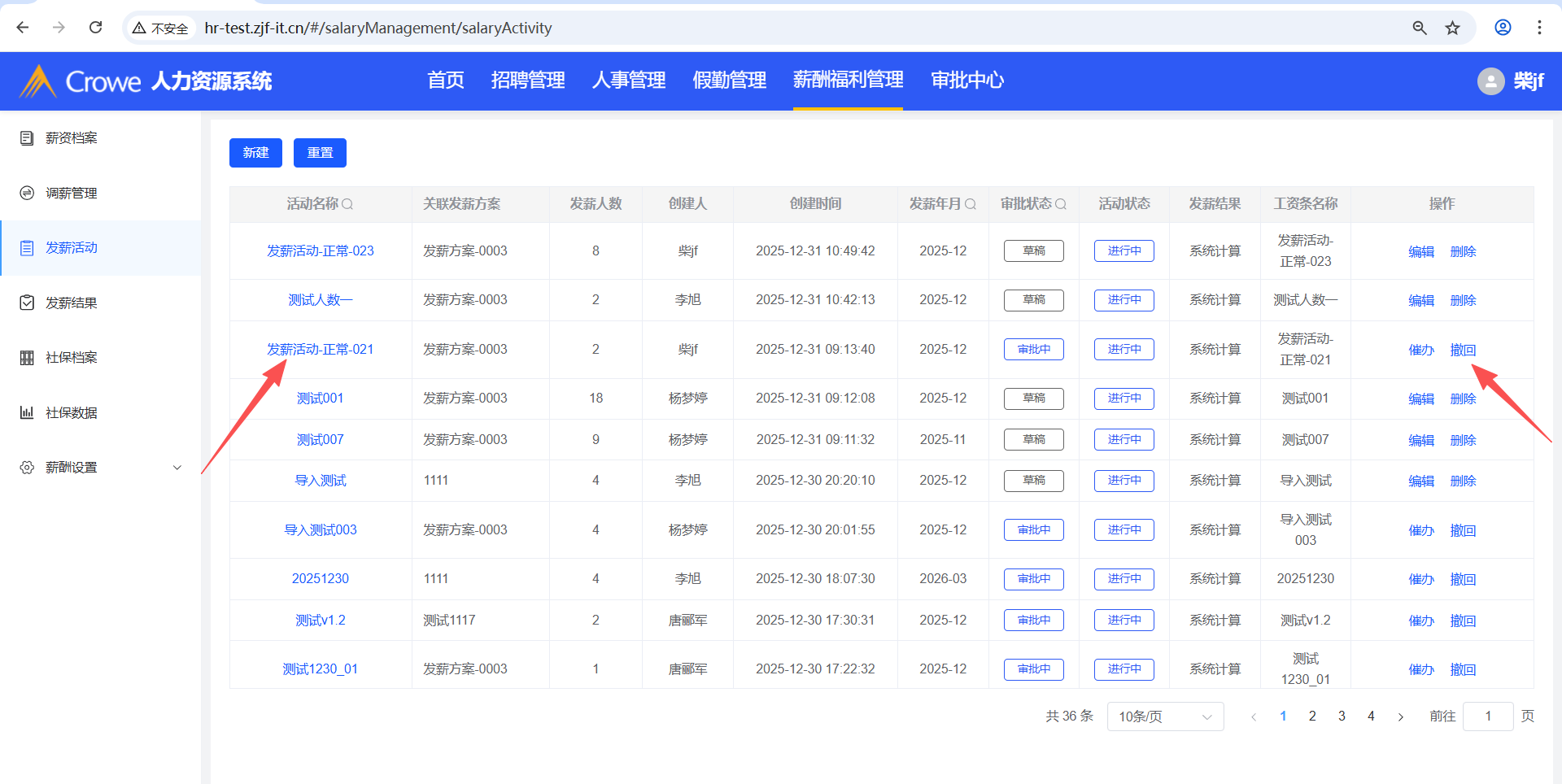Click search icon beside 活动名称 header
The image size is (1562, 784).
tap(347, 204)
